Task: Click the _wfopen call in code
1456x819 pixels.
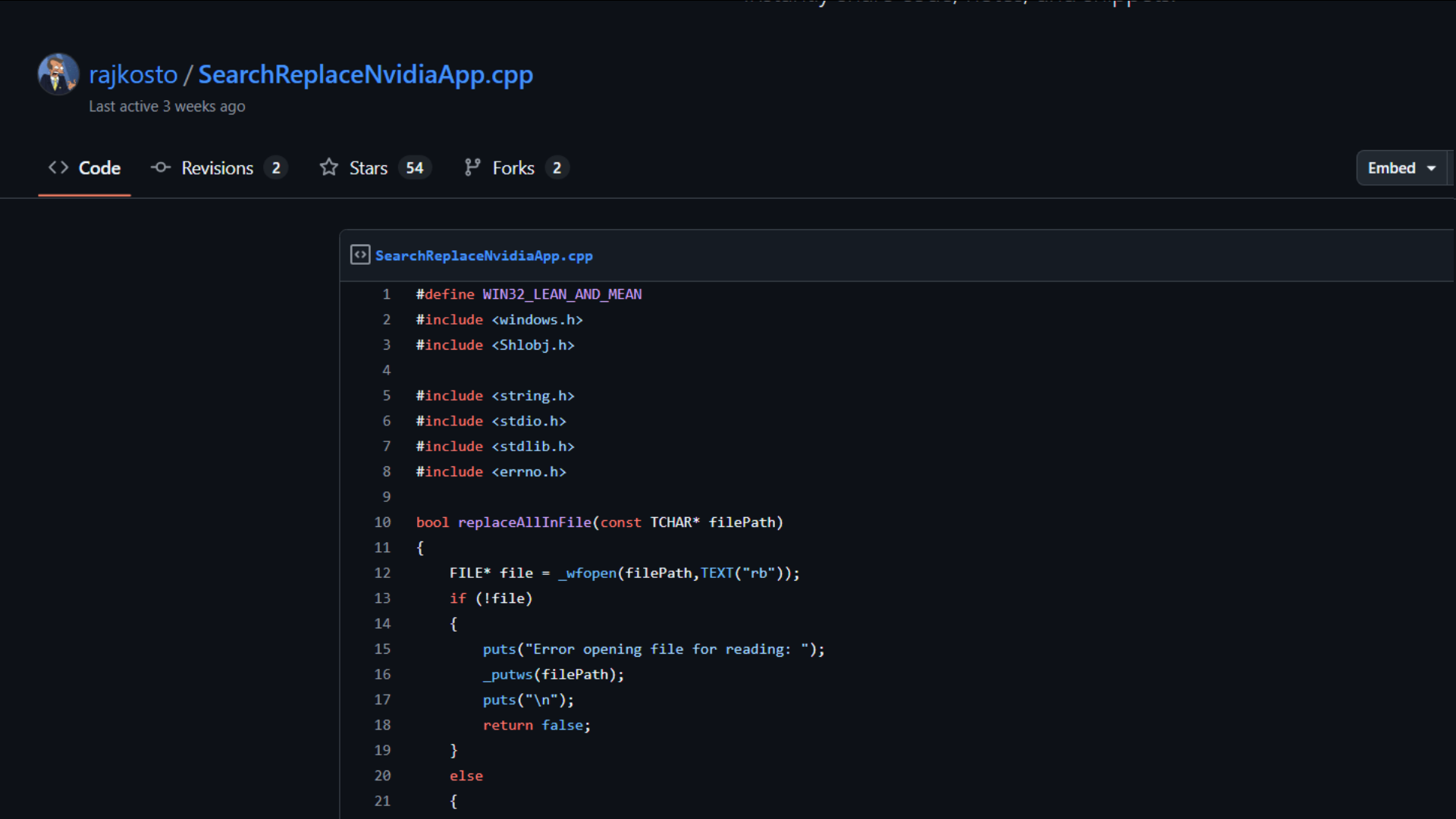Action: (588, 573)
